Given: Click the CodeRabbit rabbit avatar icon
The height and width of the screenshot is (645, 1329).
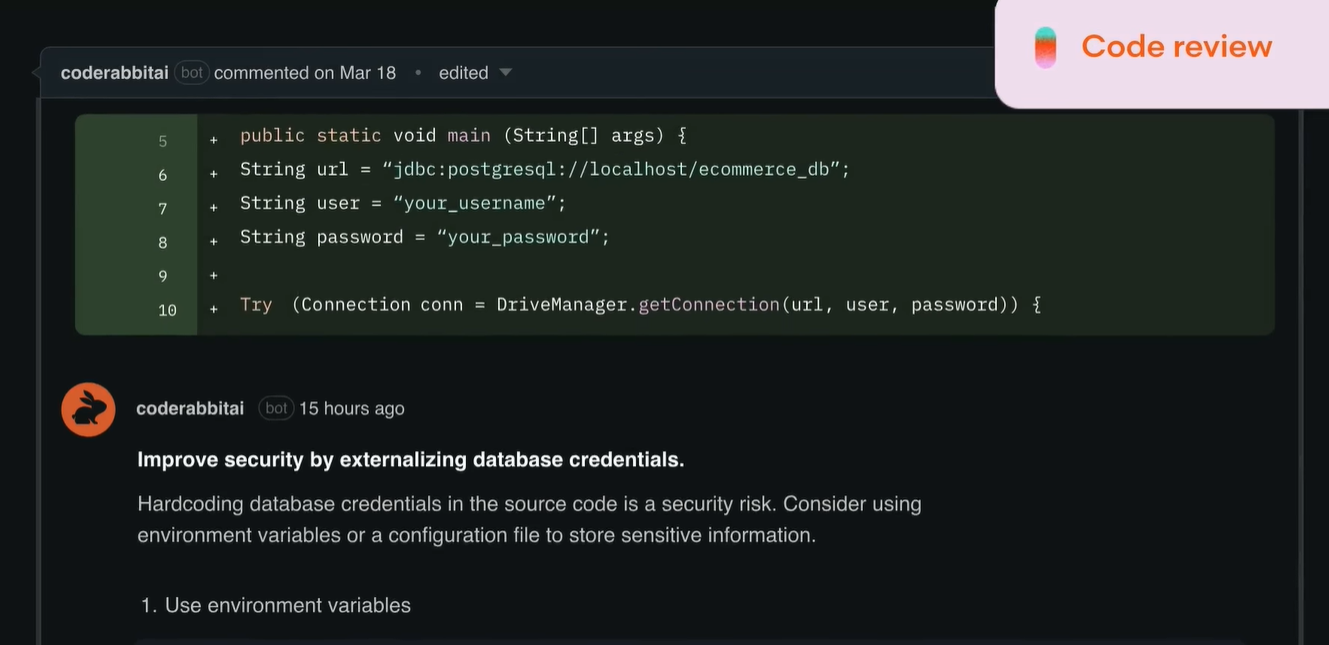Looking at the screenshot, I should coord(88,409).
